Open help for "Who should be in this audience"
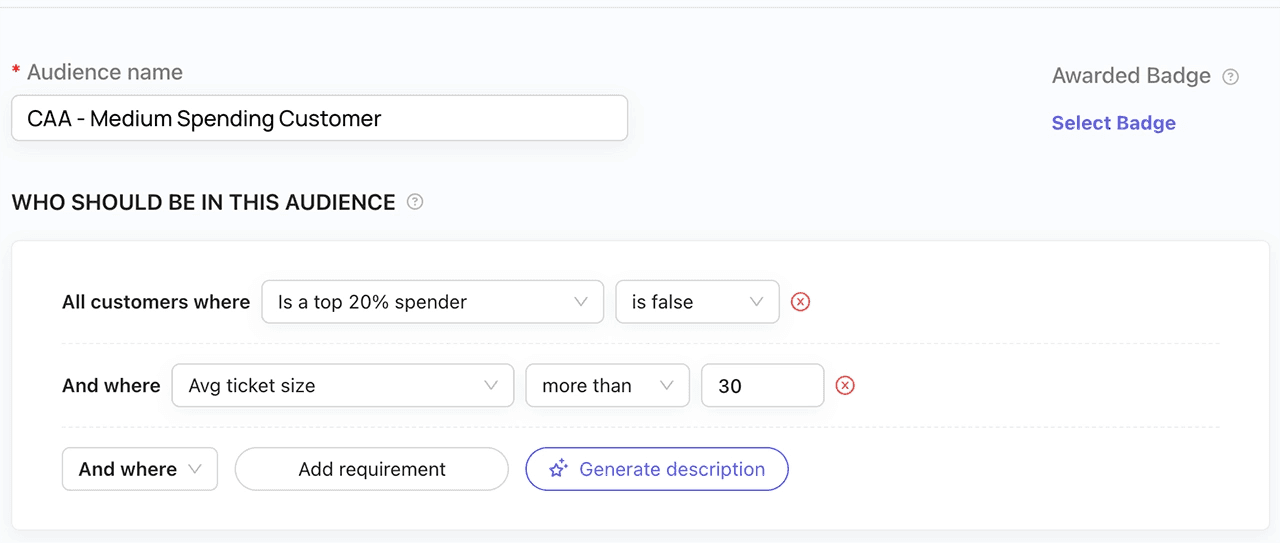The width and height of the screenshot is (1280, 543). 415,202
